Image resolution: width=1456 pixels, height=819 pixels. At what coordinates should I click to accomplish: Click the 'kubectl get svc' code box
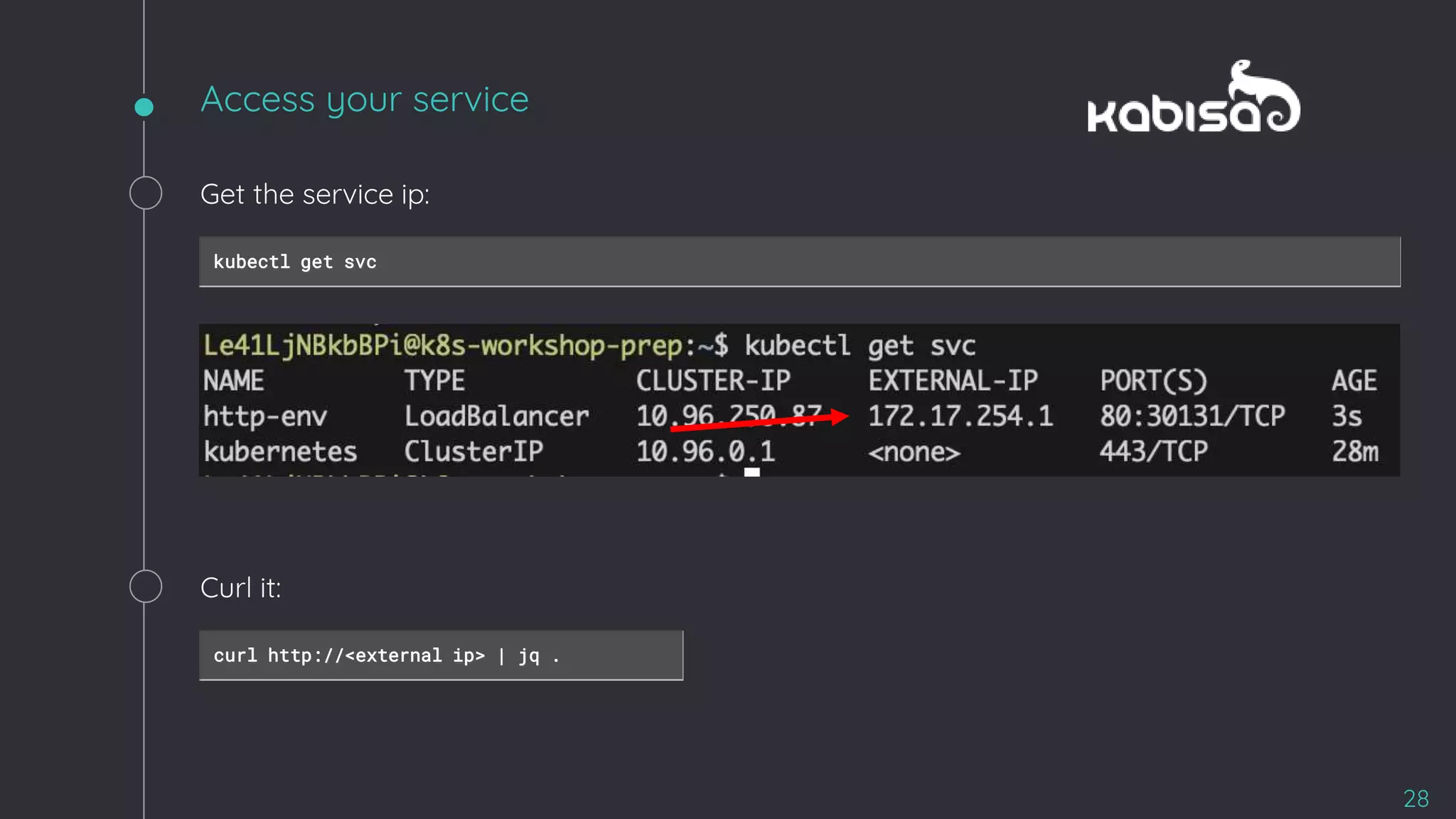coord(800,262)
